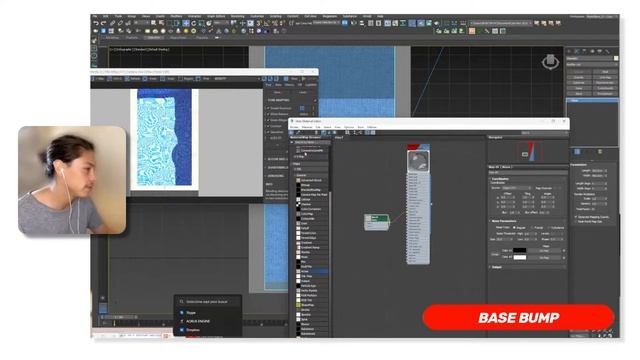This screenshot has width=640, height=360.
Task: Expand the Bloom and Glare section
Action: pos(278,159)
